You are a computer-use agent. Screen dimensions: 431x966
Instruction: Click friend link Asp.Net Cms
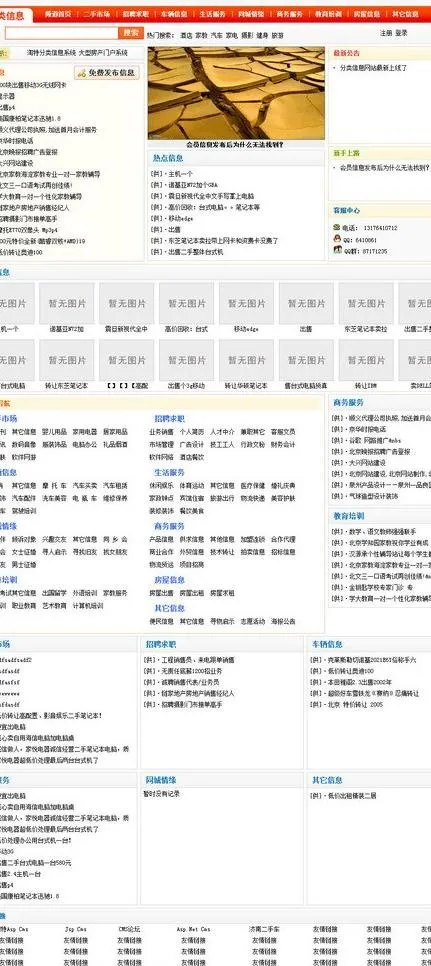pyautogui.click(x=193, y=929)
